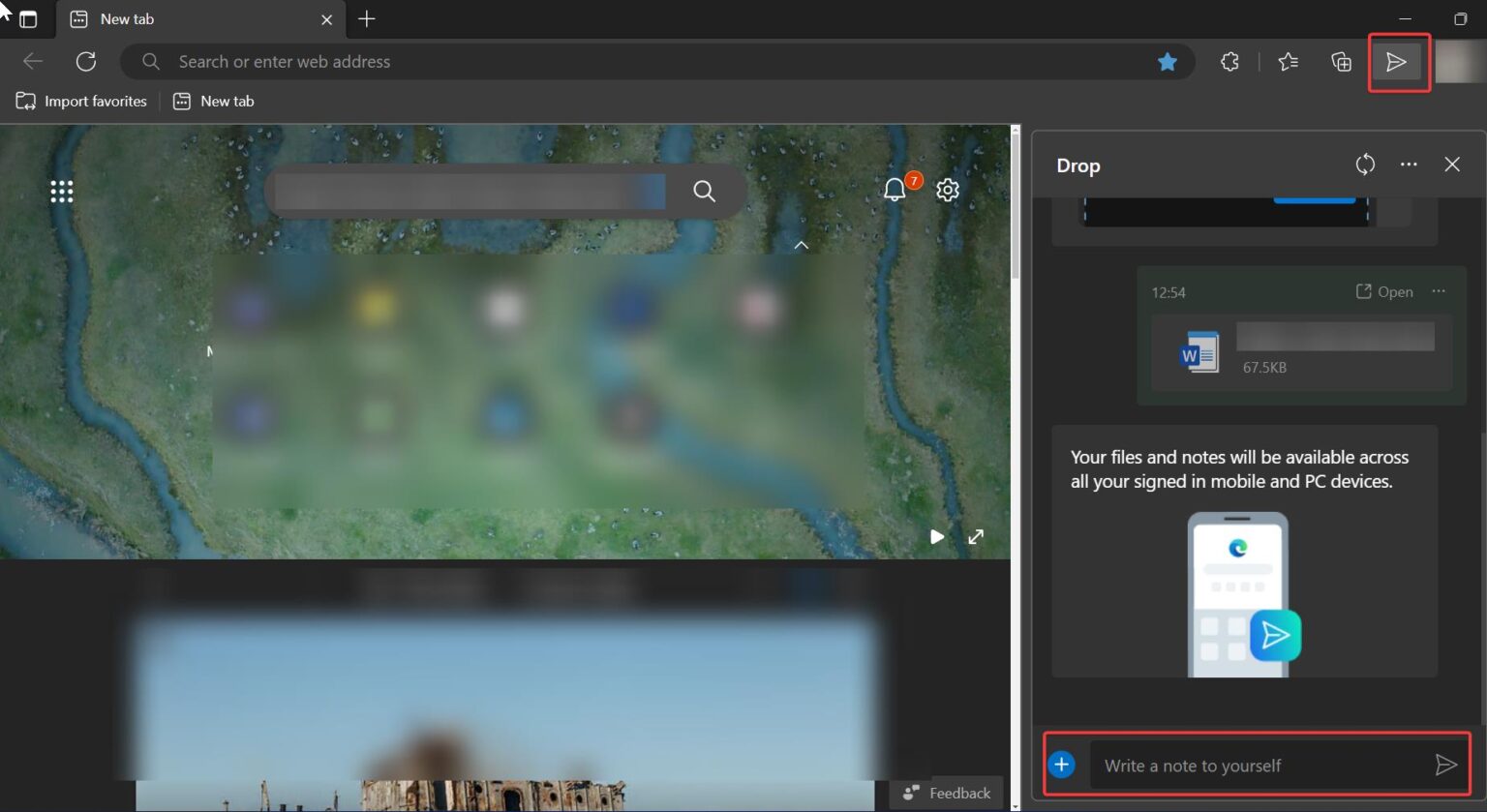Open the Drop panel more options menu
1487x812 pixels.
1409,165
